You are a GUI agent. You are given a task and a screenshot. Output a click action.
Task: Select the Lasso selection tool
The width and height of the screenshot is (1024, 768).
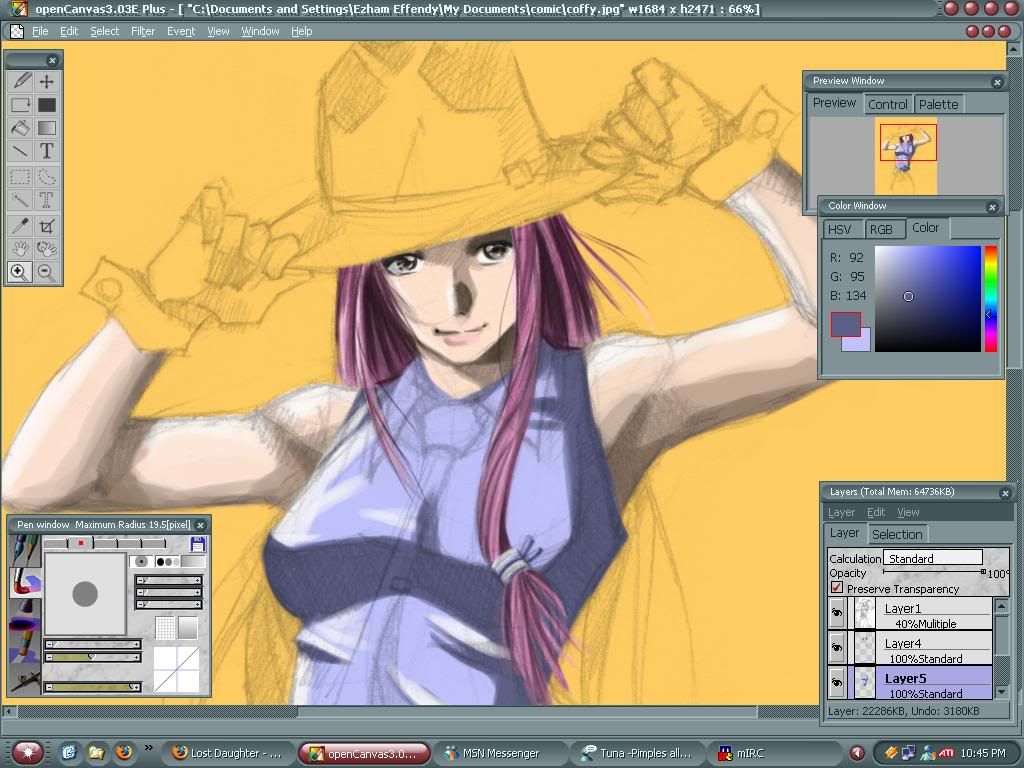point(46,177)
